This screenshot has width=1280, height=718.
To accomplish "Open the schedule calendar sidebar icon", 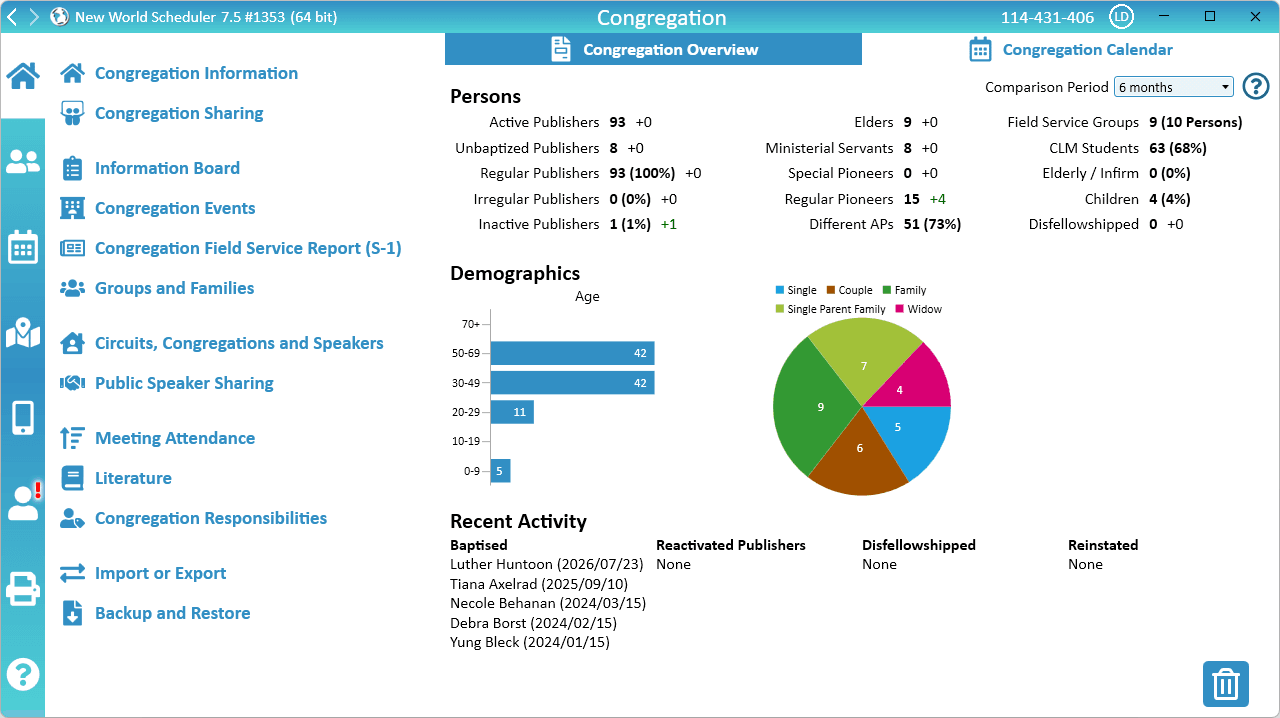I will 23,246.
